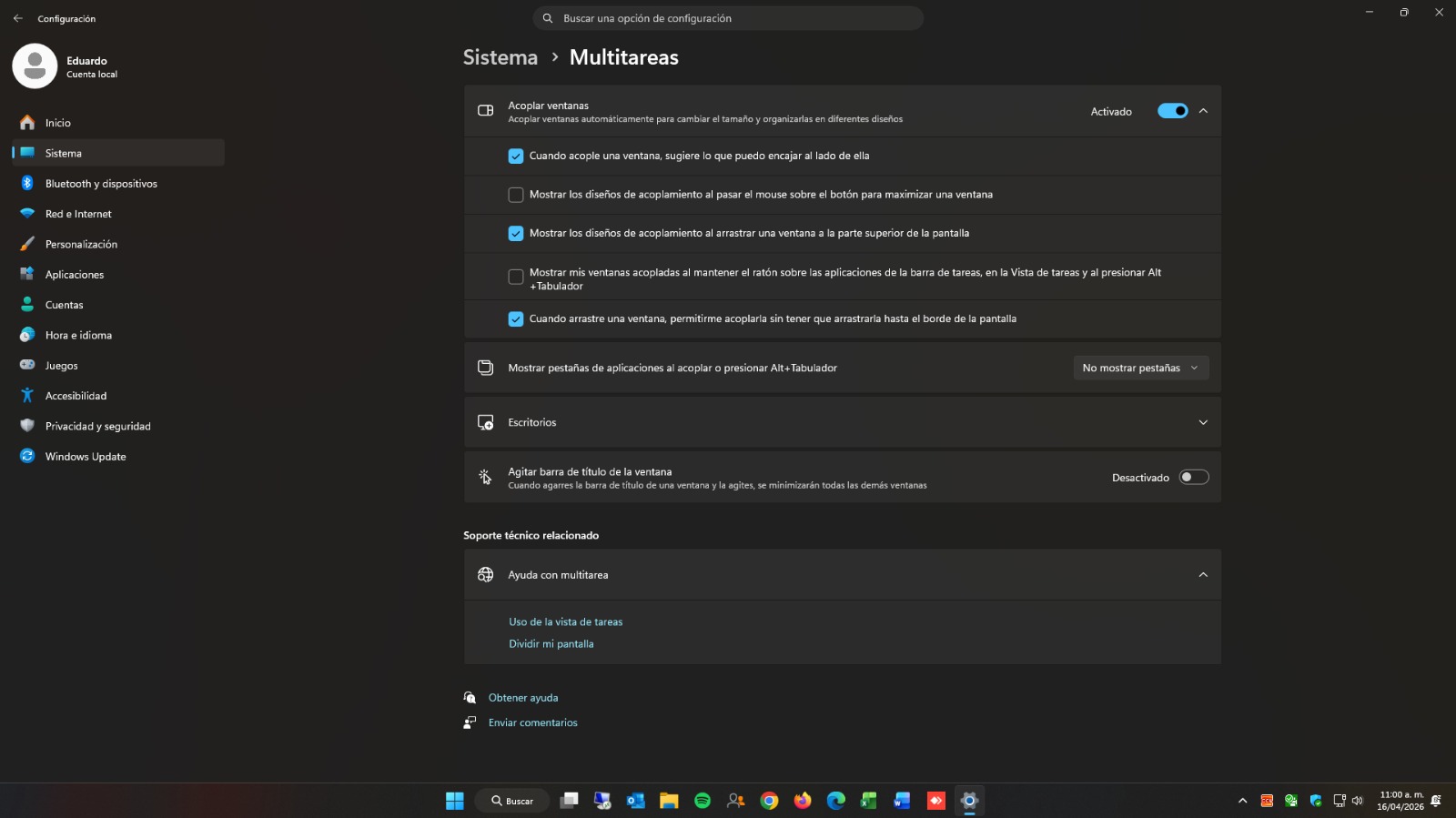Viewport: 1456px width, 818px height.
Task: Open File Explorer from taskbar
Action: (x=670, y=801)
